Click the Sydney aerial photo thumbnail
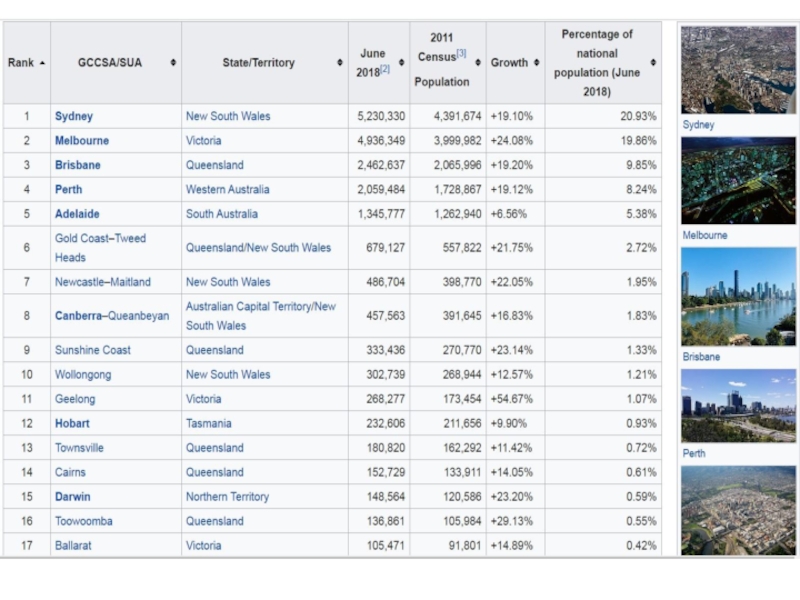This screenshot has width=800, height=600. 738,70
